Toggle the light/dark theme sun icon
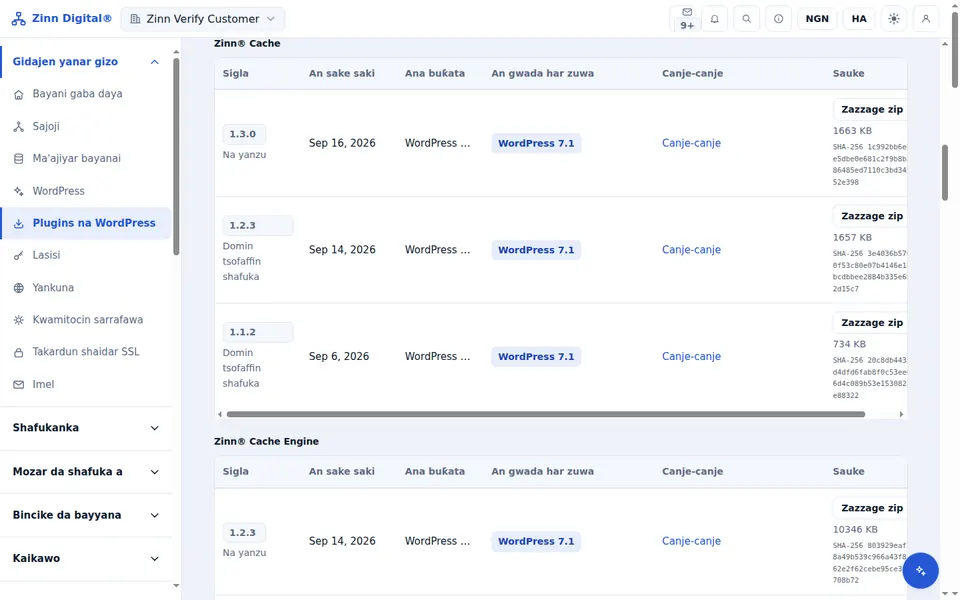Viewport: 960px width, 600px height. tap(894, 19)
